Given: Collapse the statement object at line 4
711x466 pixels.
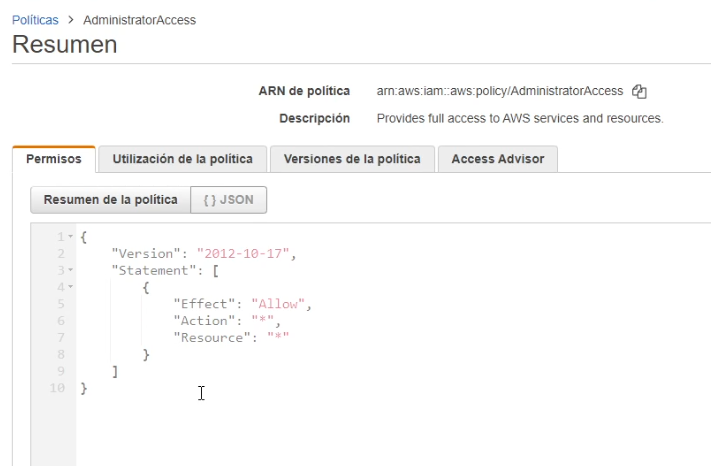Looking at the screenshot, I should pyautogui.click(x=71, y=288).
